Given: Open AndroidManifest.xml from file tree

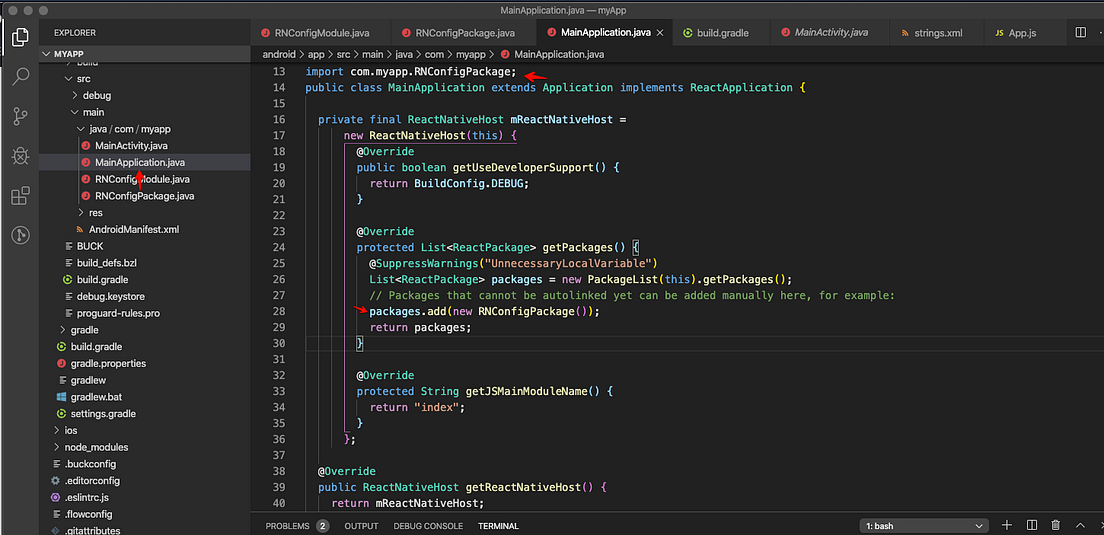Looking at the screenshot, I should point(133,229).
